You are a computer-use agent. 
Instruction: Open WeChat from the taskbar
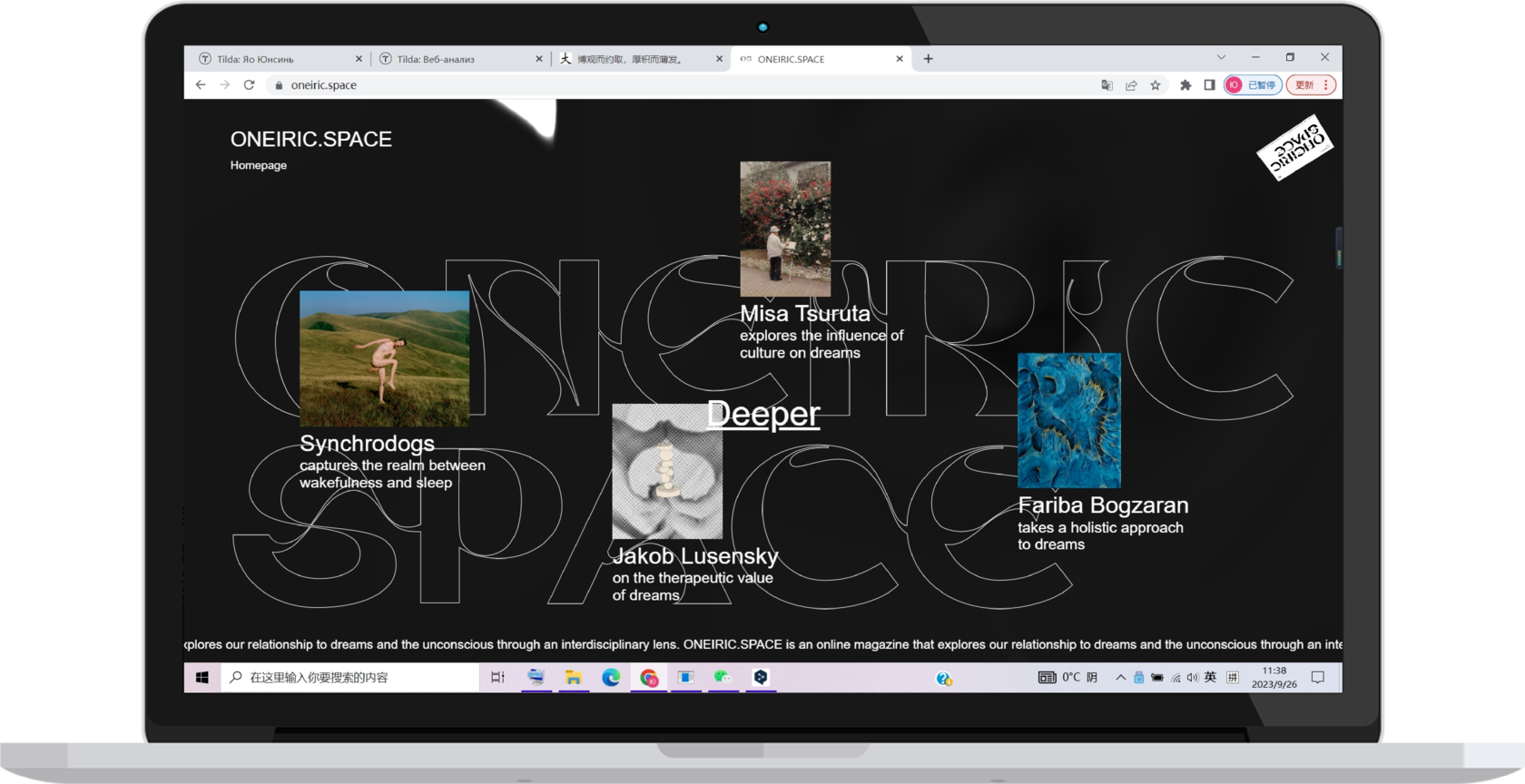[723, 678]
